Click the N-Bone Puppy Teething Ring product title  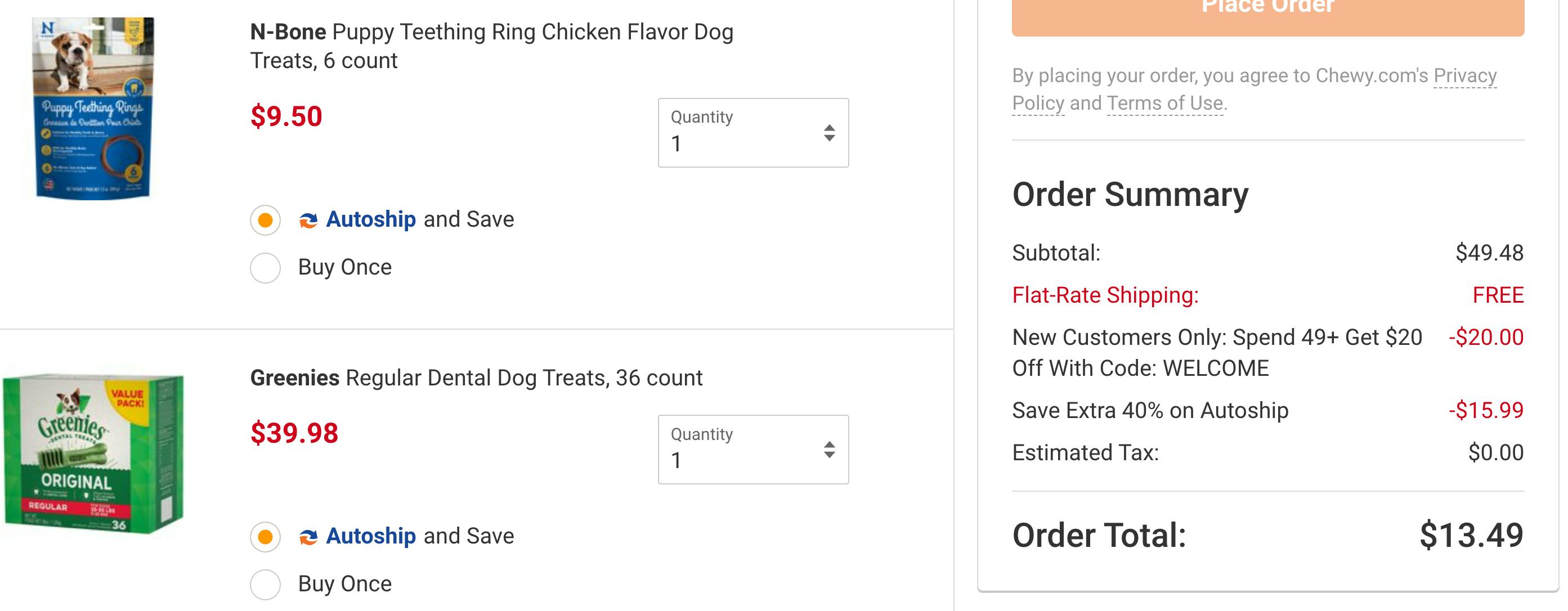[x=491, y=46]
